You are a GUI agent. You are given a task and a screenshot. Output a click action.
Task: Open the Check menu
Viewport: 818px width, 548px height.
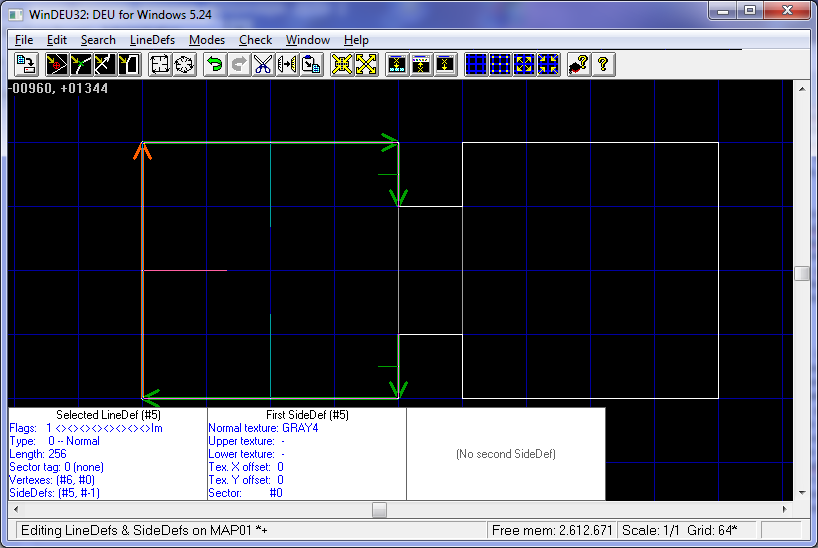256,40
